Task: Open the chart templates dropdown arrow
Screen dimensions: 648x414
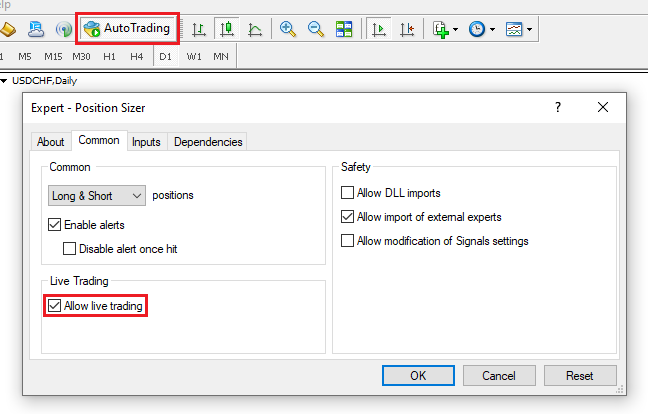Action: [x=529, y=30]
